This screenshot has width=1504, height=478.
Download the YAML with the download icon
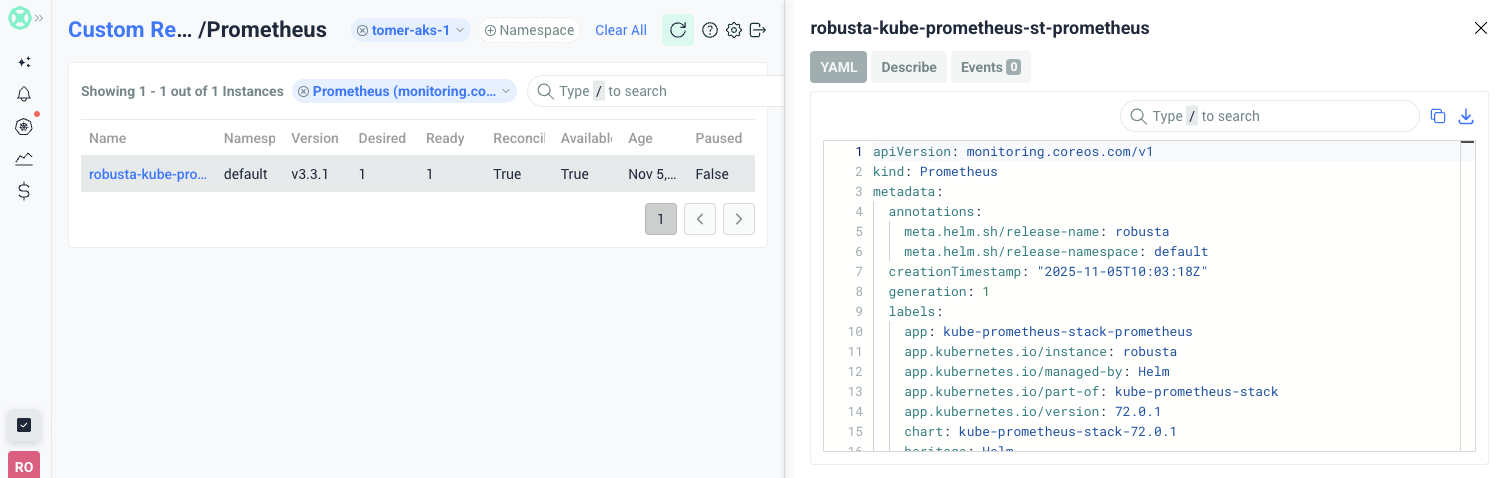tap(1466, 116)
